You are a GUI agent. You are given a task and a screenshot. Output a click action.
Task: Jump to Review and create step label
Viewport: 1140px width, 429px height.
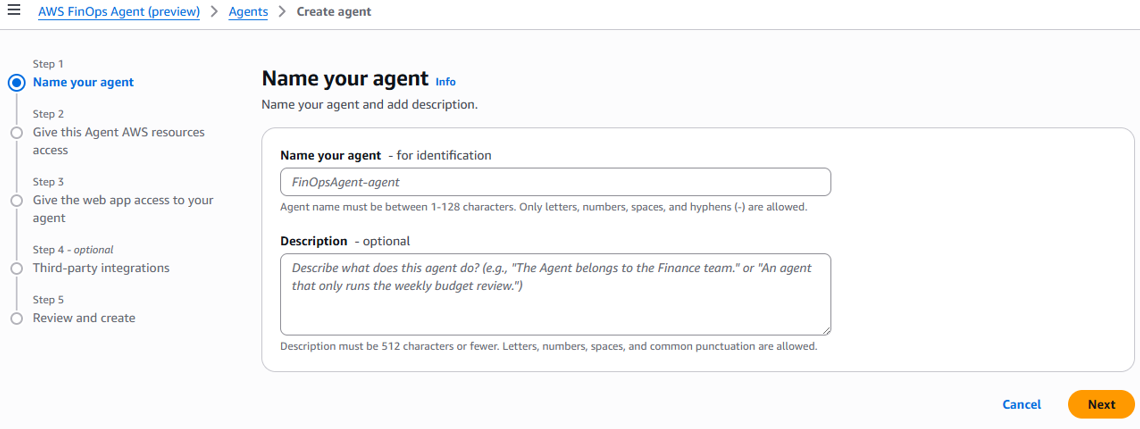[84, 318]
